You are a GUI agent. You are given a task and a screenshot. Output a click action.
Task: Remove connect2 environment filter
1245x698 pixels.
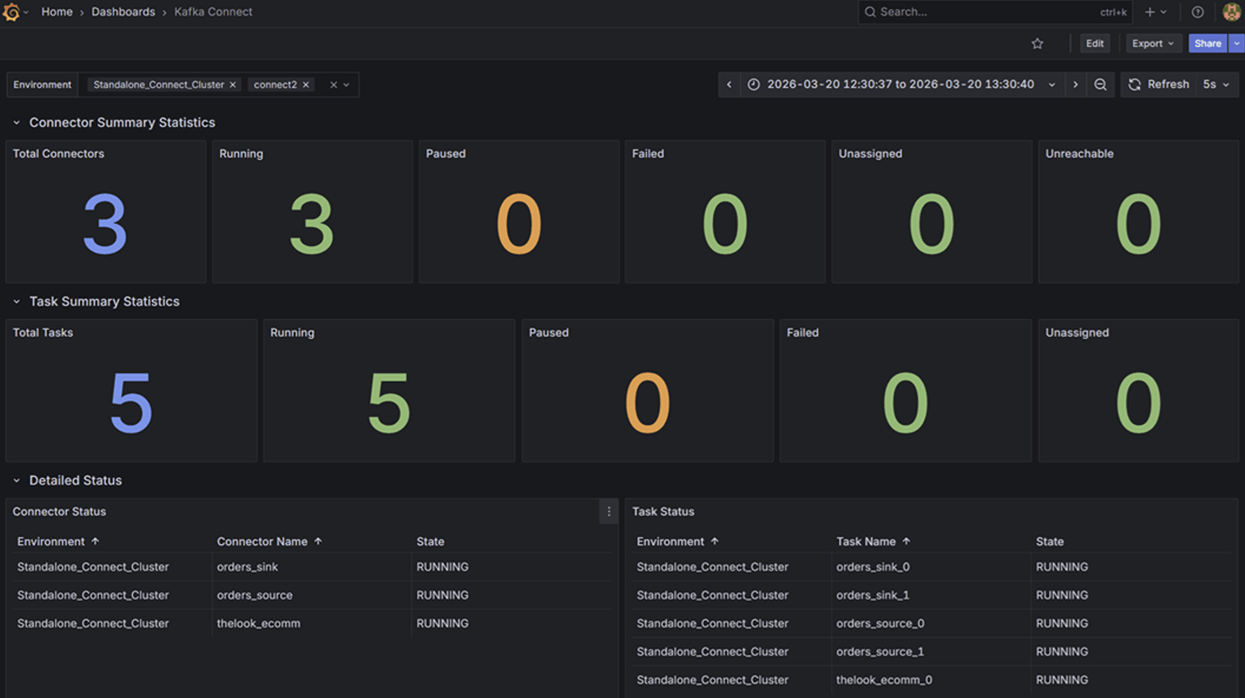306,85
